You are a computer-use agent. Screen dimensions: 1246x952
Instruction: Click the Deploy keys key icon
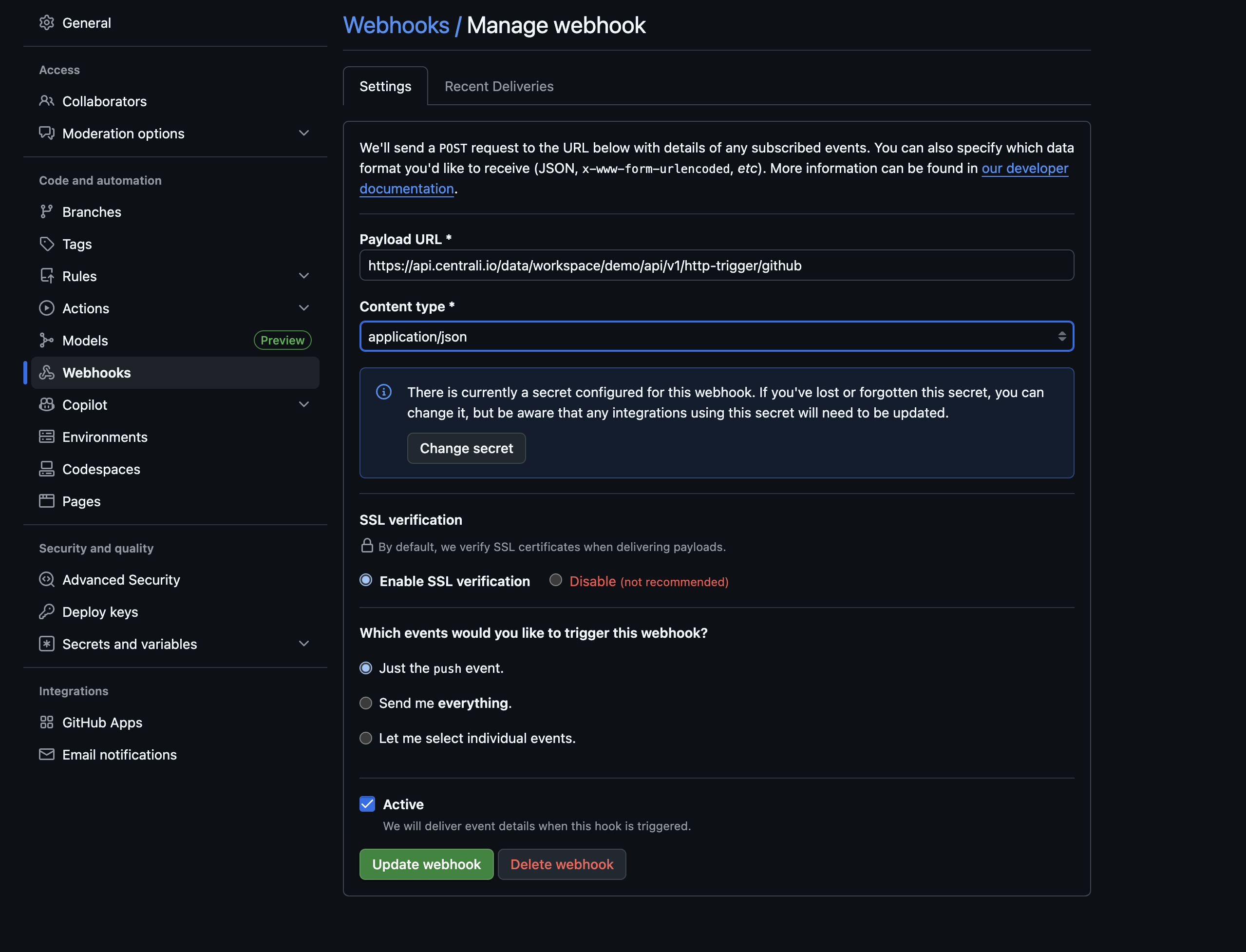click(48, 611)
